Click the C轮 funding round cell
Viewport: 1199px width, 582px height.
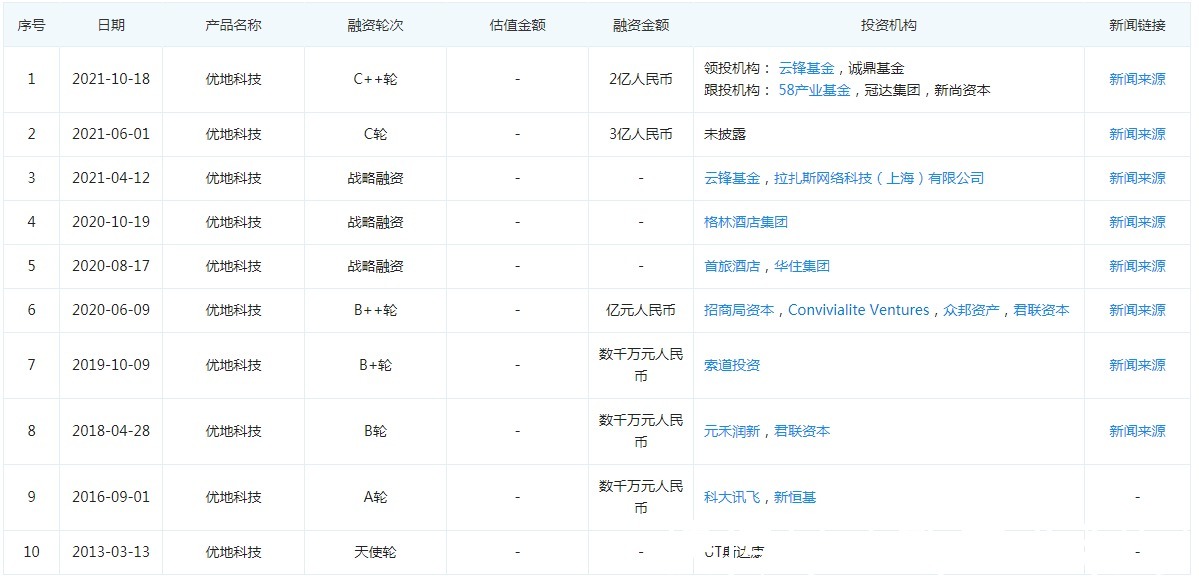pos(375,134)
